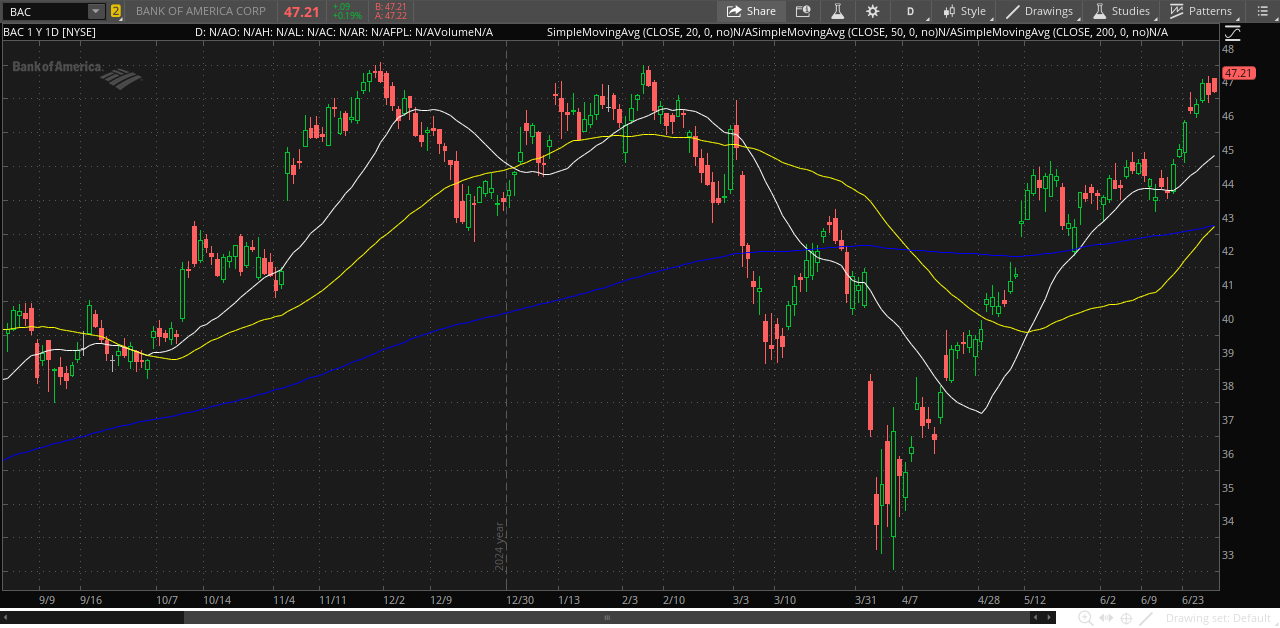This screenshot has width=1280, height=628.
Task: Click the 33 price level on axis
Action: point(1227,555)
